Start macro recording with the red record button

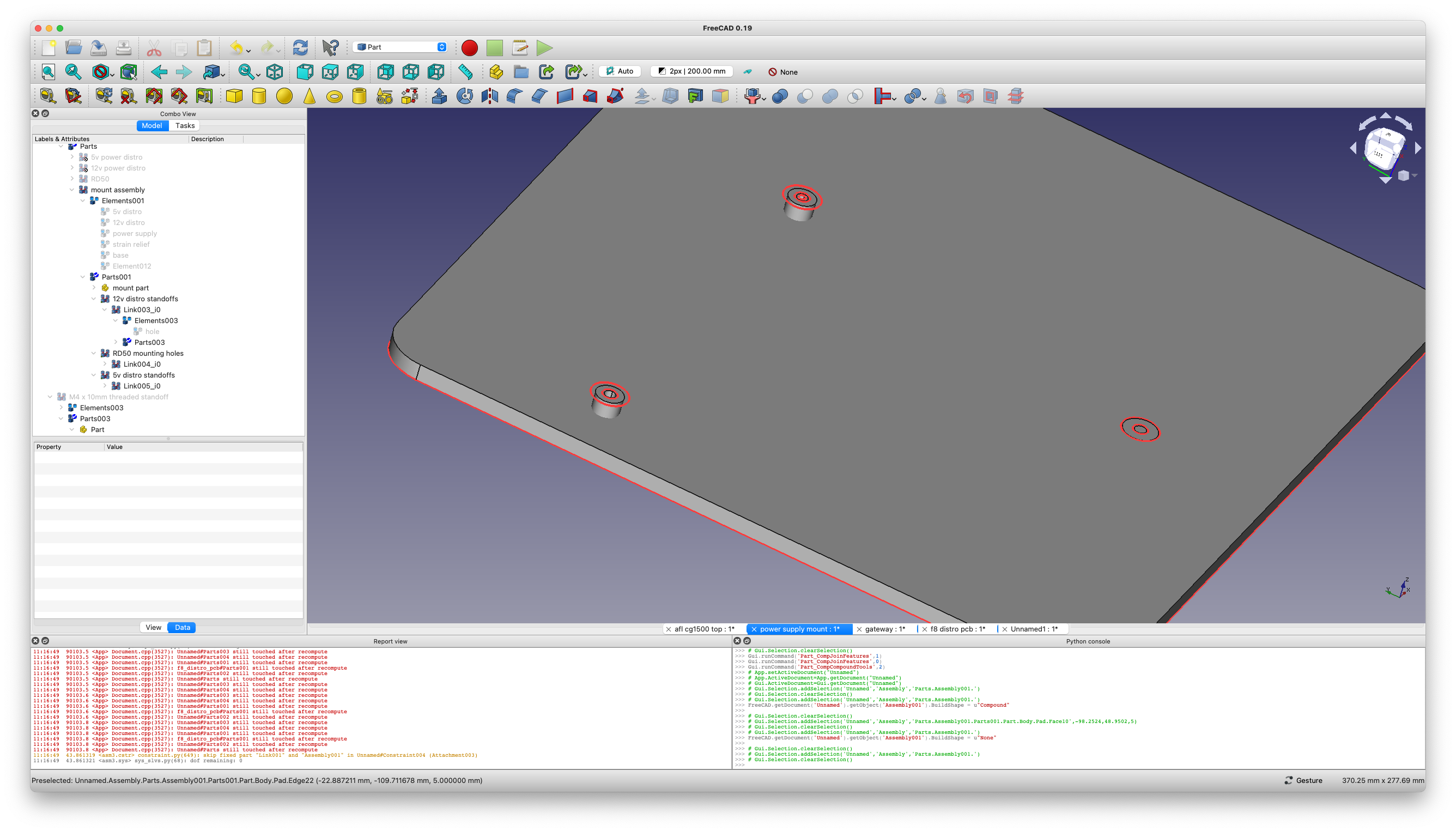coord(469,48)
